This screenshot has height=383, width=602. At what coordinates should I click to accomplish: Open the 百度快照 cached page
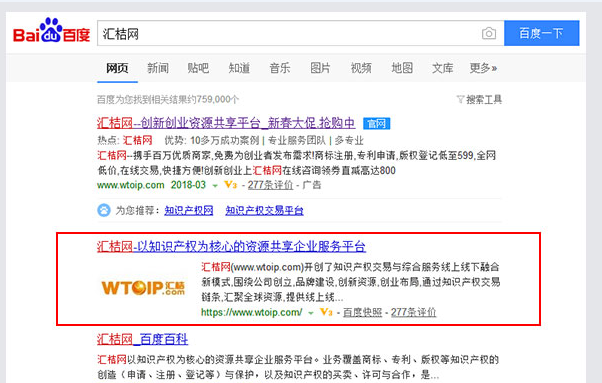[x=362, y=312]
